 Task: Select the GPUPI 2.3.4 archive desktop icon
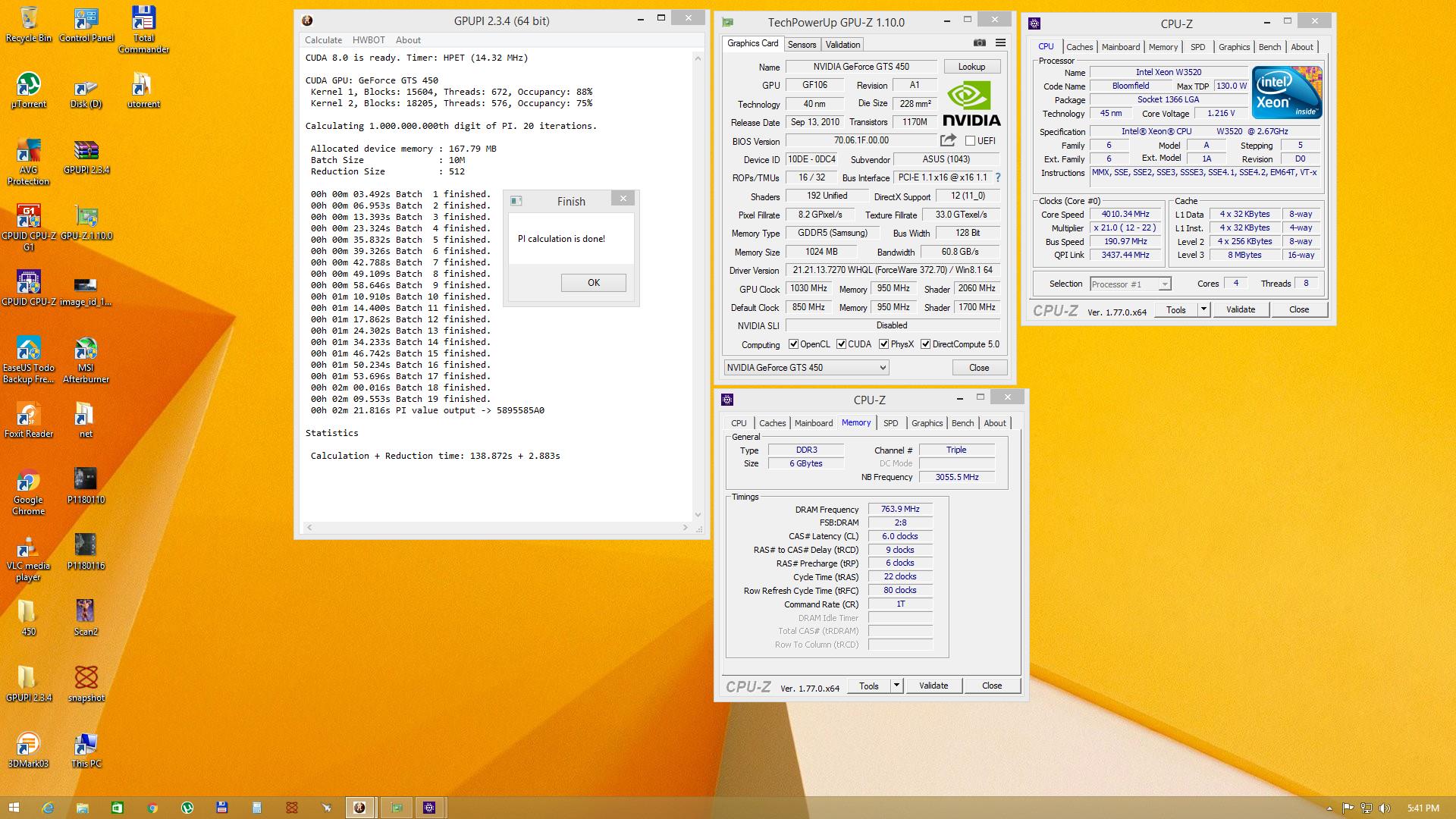[86, 157]
